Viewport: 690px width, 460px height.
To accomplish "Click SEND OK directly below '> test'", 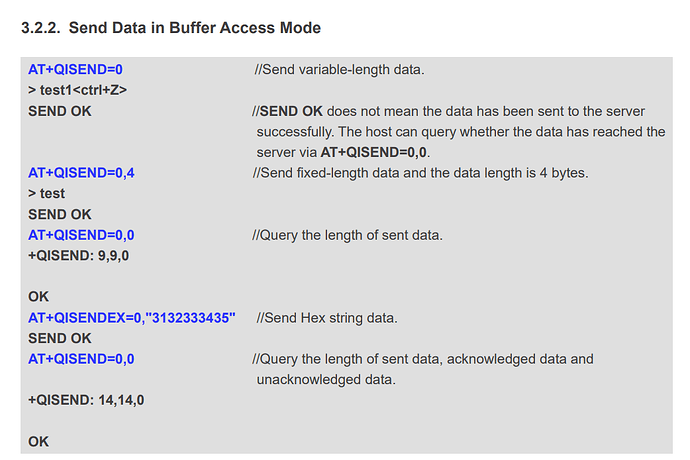I will (59, 214).
